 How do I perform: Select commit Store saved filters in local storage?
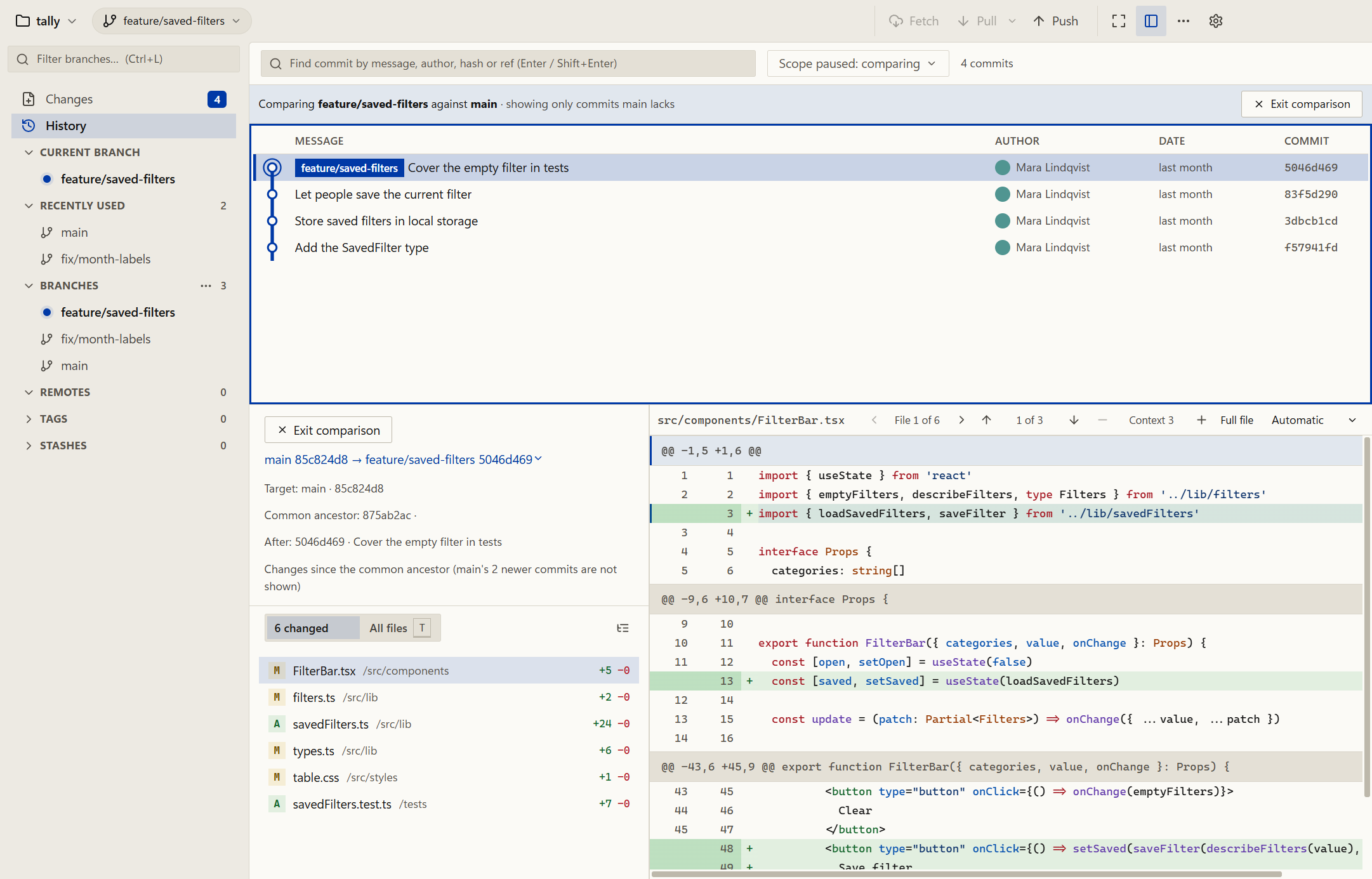(x=810, y=221)
